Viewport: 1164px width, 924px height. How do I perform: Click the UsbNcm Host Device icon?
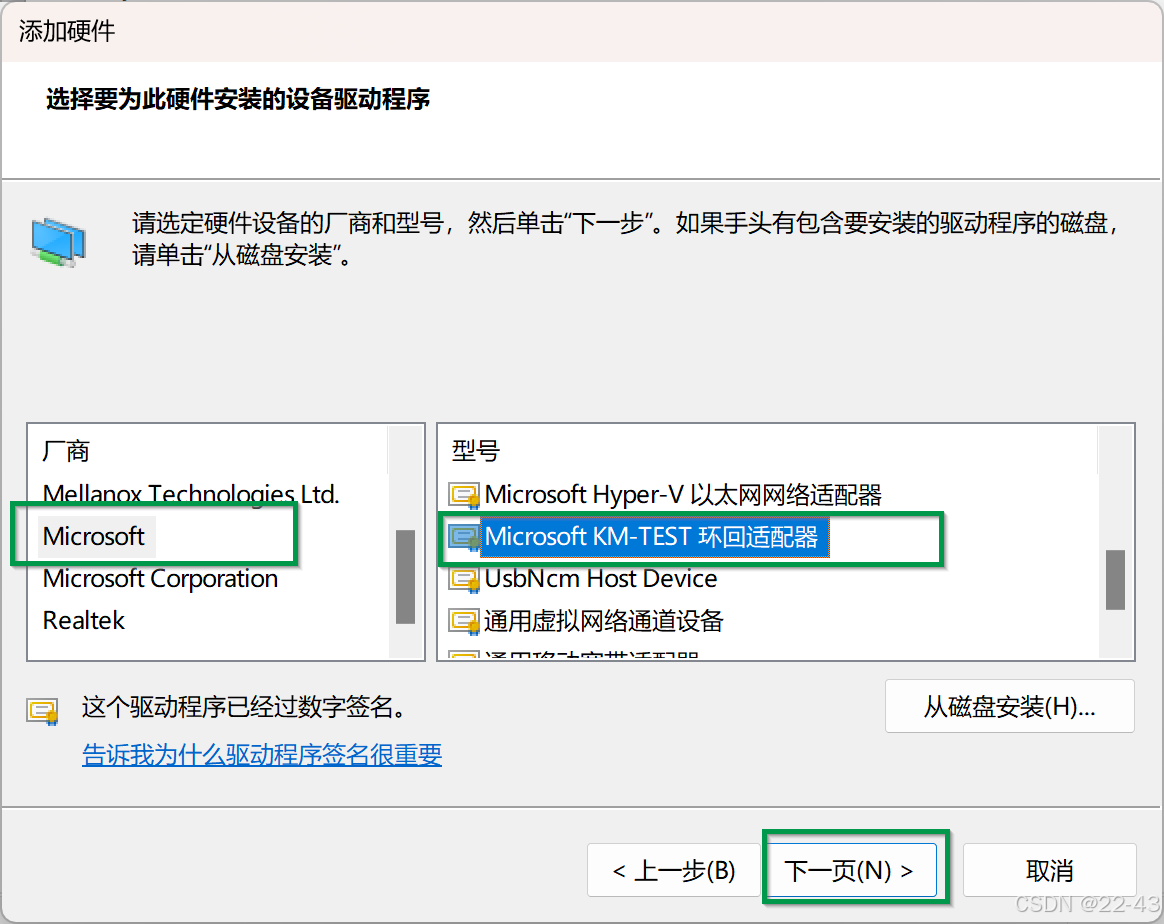(x=464, y=580)
